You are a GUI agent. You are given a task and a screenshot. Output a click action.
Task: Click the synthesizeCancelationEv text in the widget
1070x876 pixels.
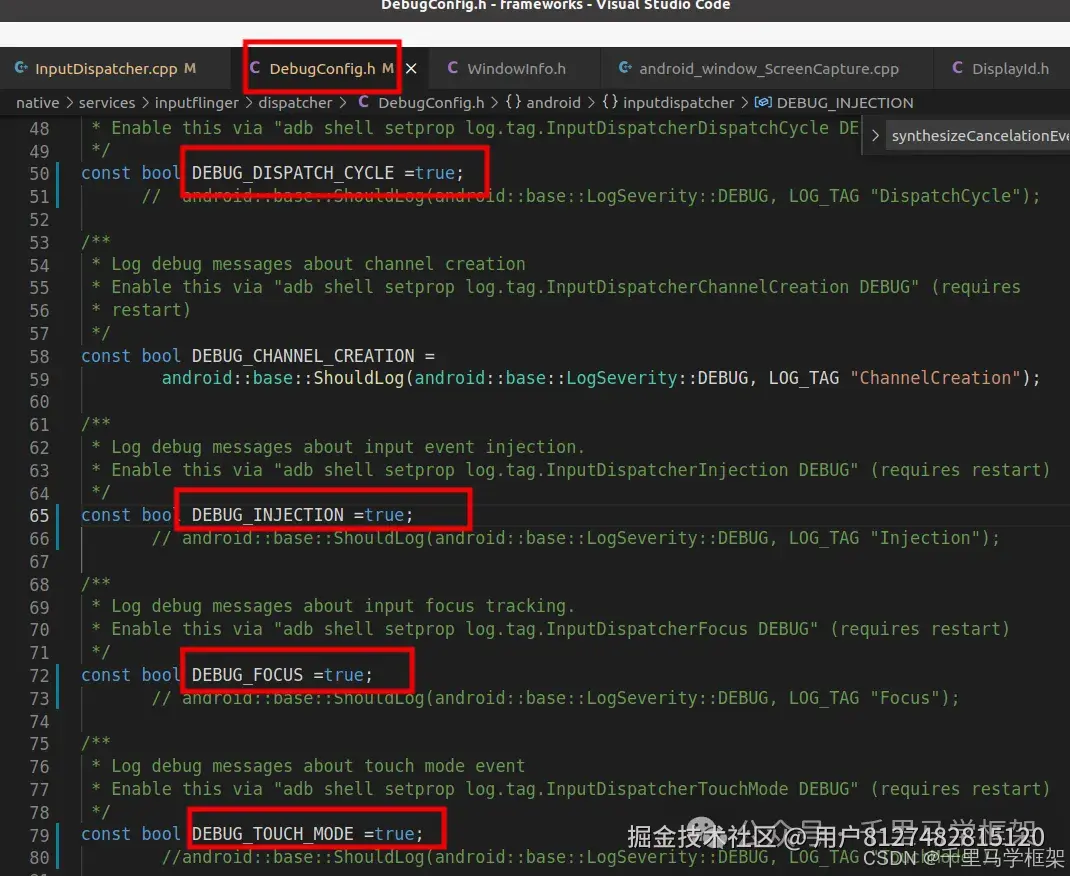(x=980, y=136)
